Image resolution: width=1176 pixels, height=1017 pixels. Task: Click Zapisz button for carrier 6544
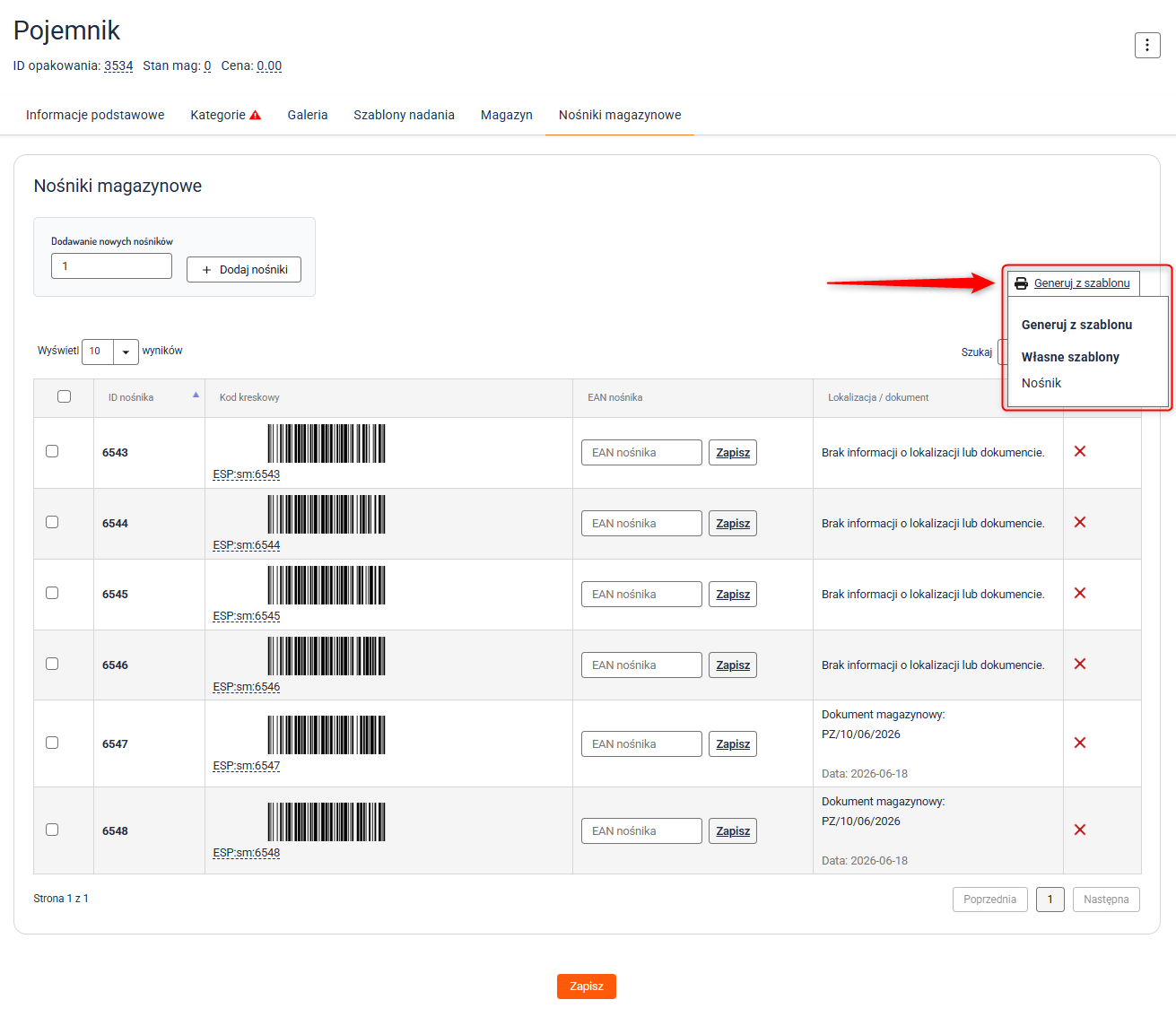click(733, 524)
